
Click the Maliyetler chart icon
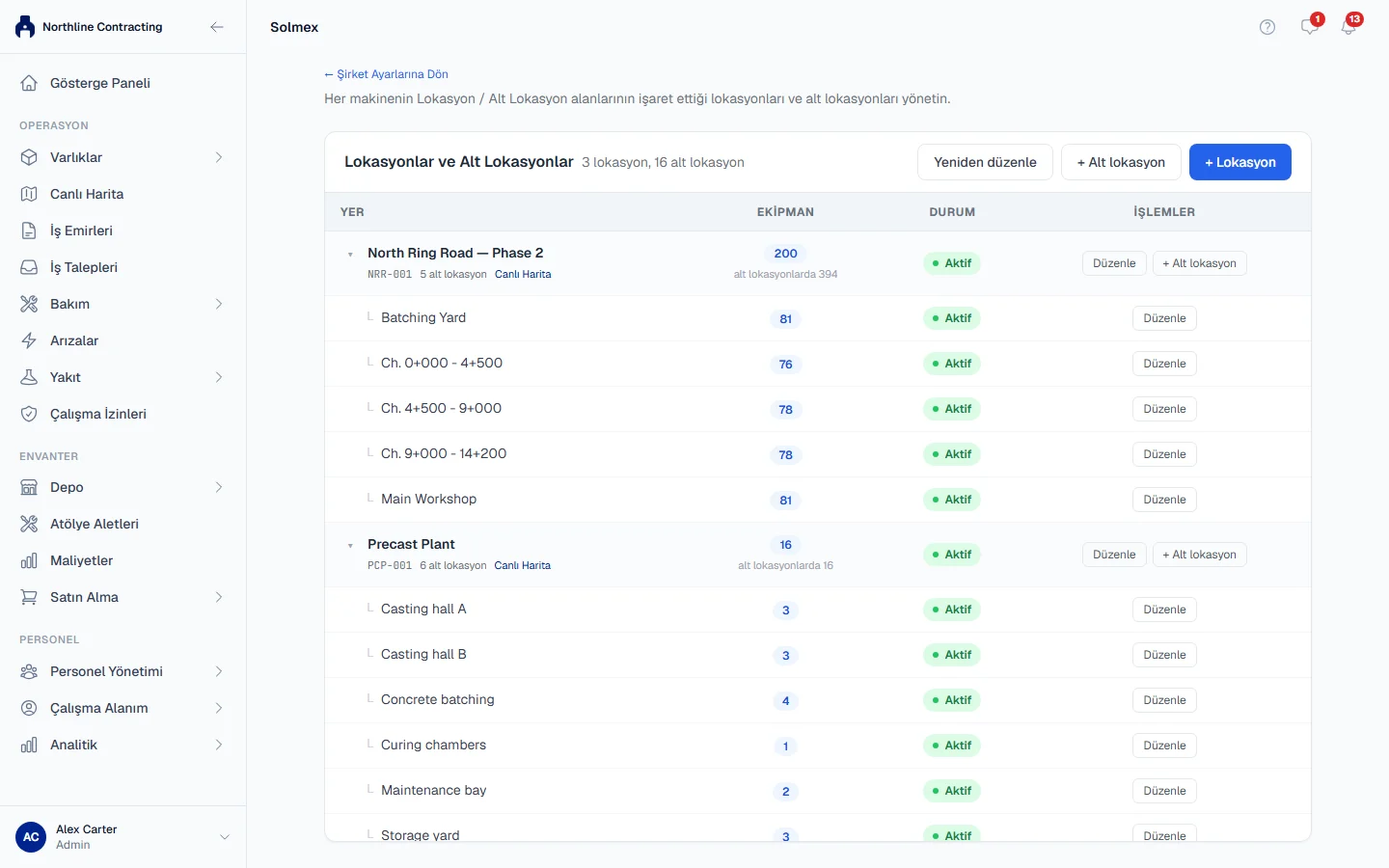click(29, 560)
